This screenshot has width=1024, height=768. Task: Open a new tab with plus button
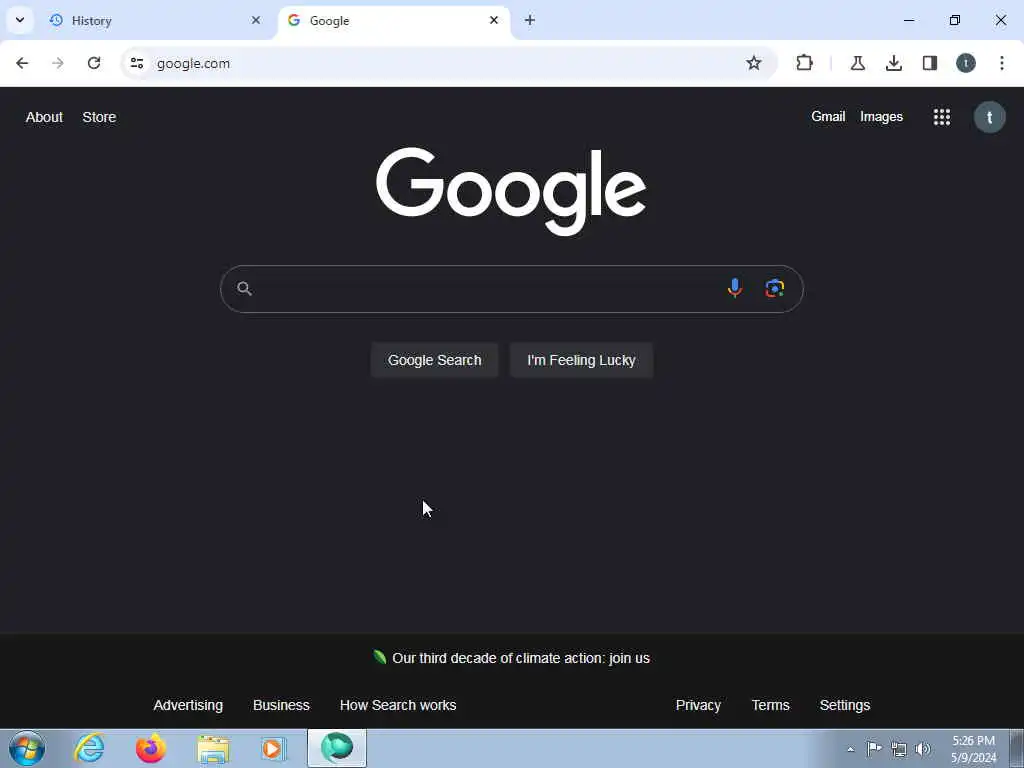(x=530, y=20)
